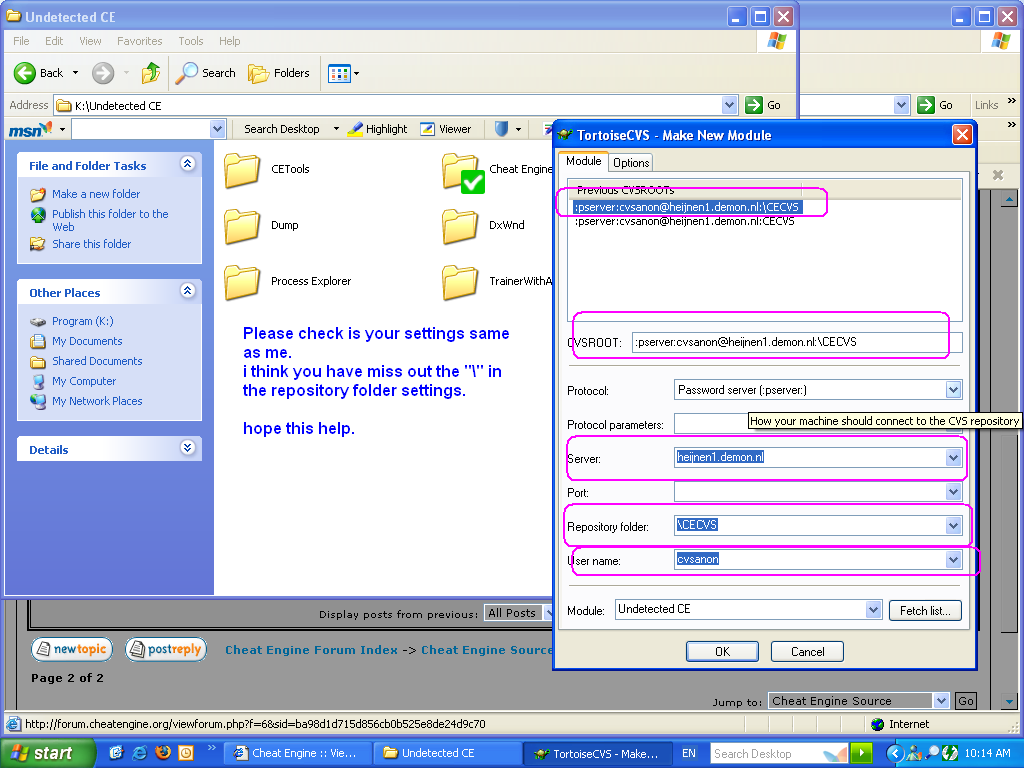1024x768 pixels.
Task: Switch to Cheat Engine browser taskbar item
Action: pos(298,754)
